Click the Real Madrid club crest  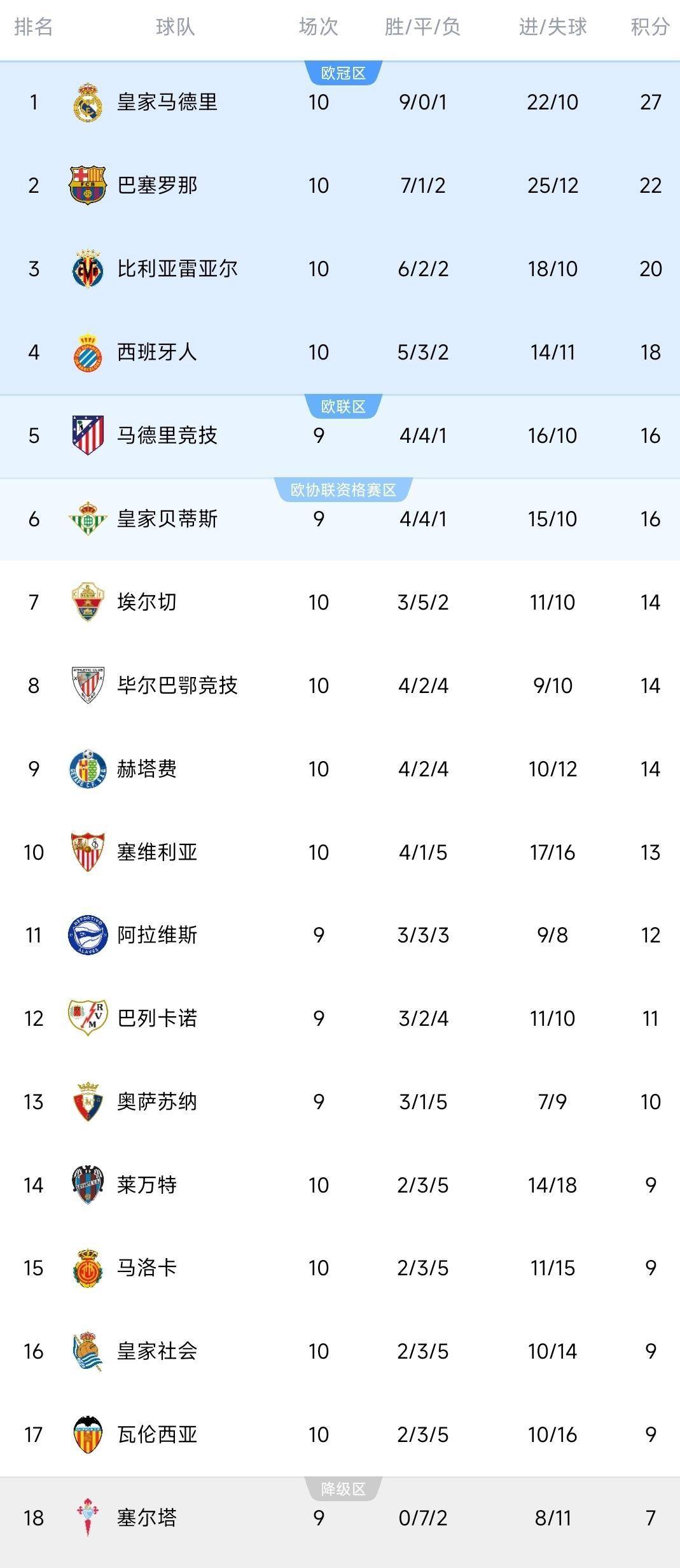(88, 102)
